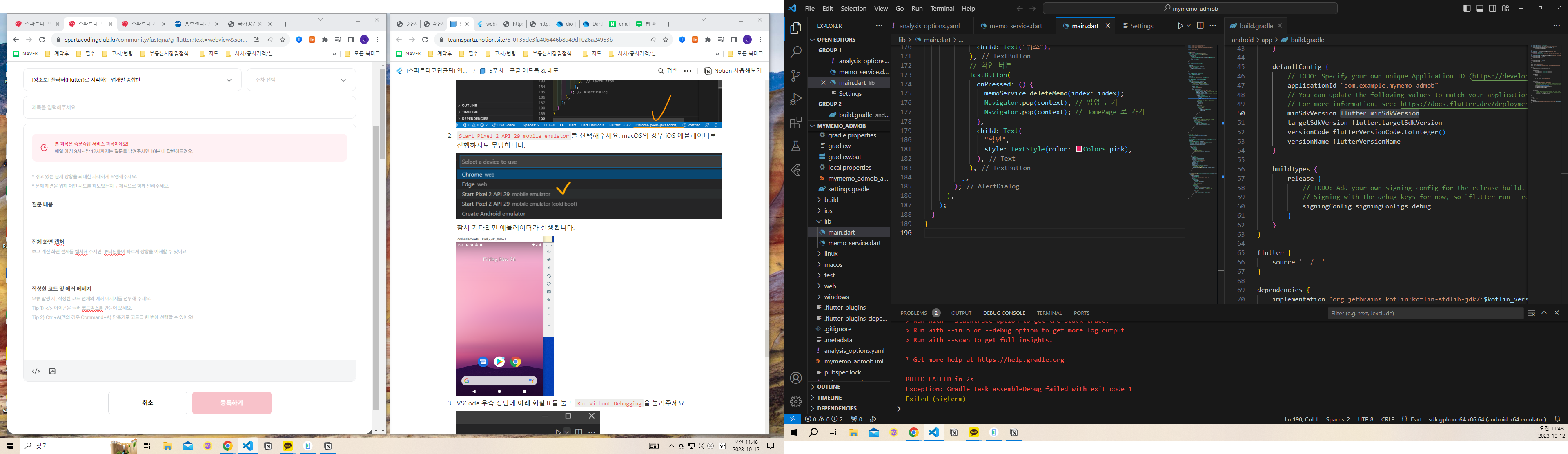
Task: Switch to the TERMINAL panel tab
Action: point(1049,313)
